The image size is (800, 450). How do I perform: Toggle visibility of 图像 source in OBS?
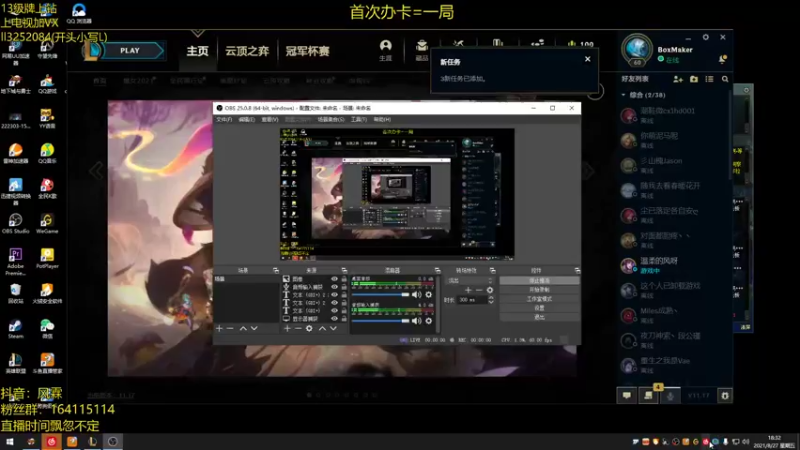334,279
